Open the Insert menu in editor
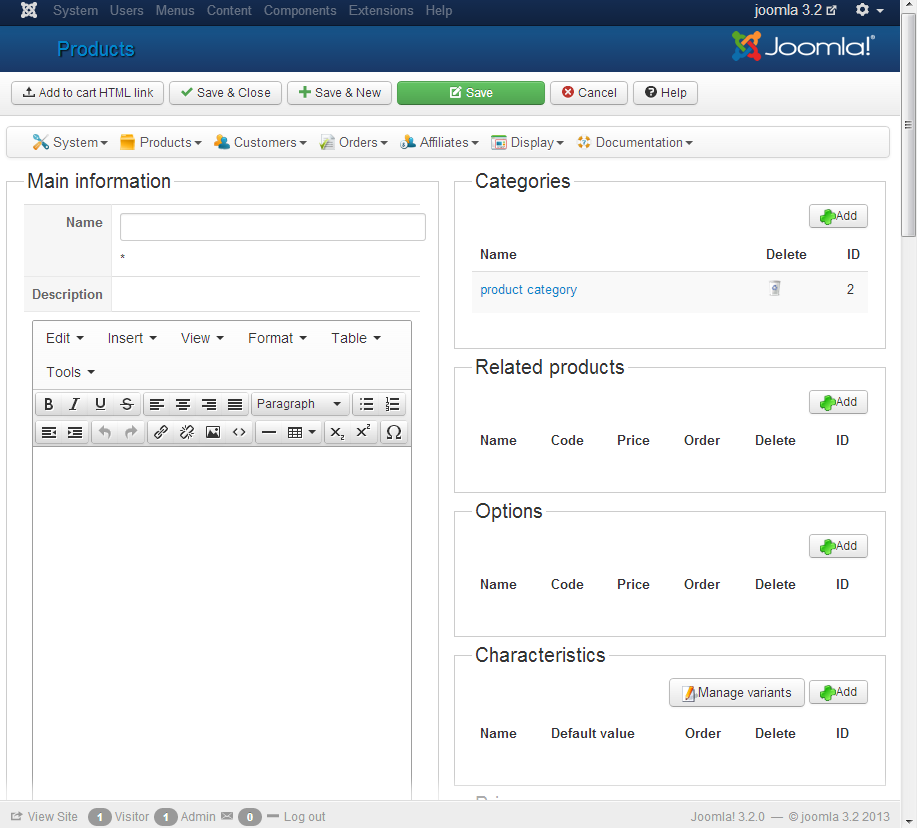The height and width of the screenshot is (828, 917). (132, 338)
